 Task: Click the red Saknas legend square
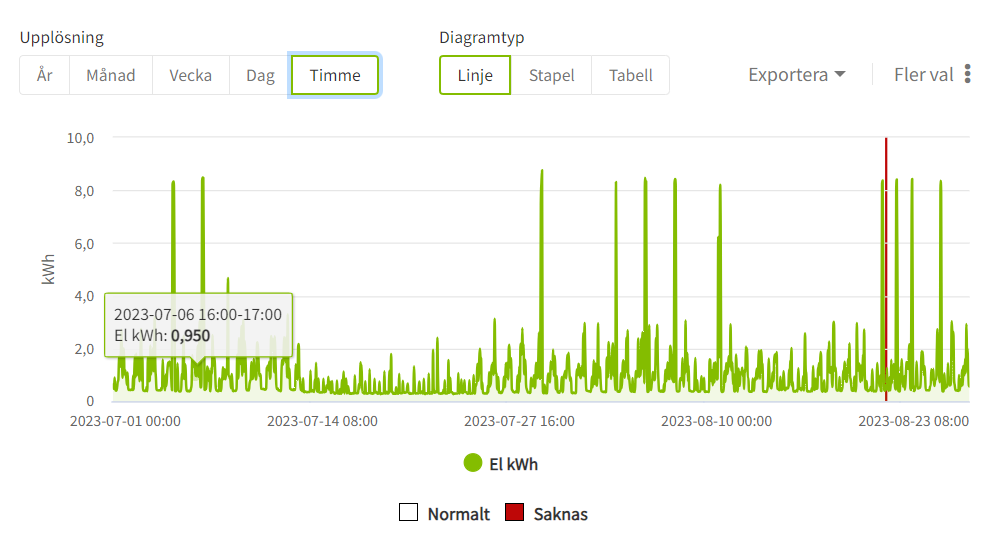pos(514,514)
